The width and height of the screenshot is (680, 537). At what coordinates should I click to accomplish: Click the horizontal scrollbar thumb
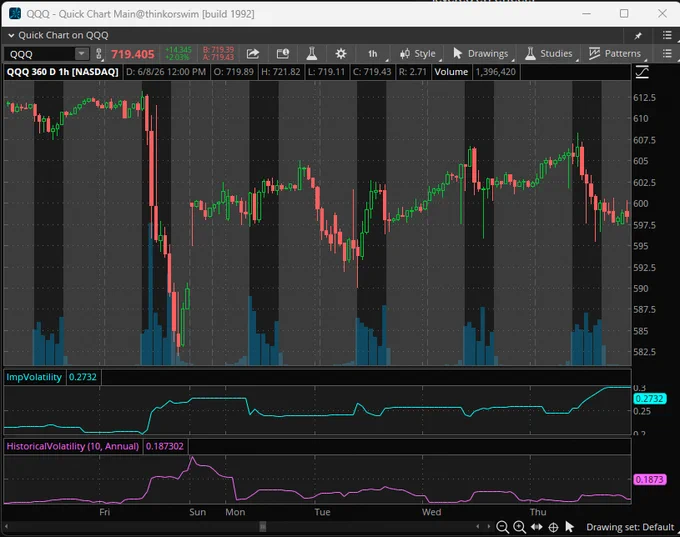coord(263,527)
